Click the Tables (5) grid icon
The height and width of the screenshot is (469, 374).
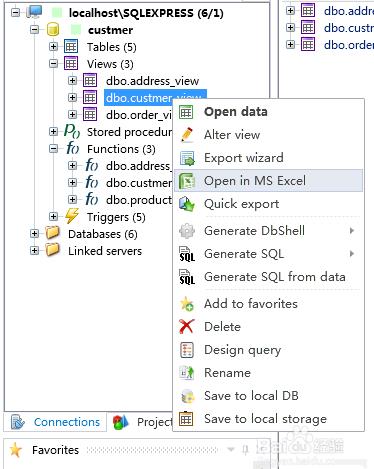pos(71,47)
